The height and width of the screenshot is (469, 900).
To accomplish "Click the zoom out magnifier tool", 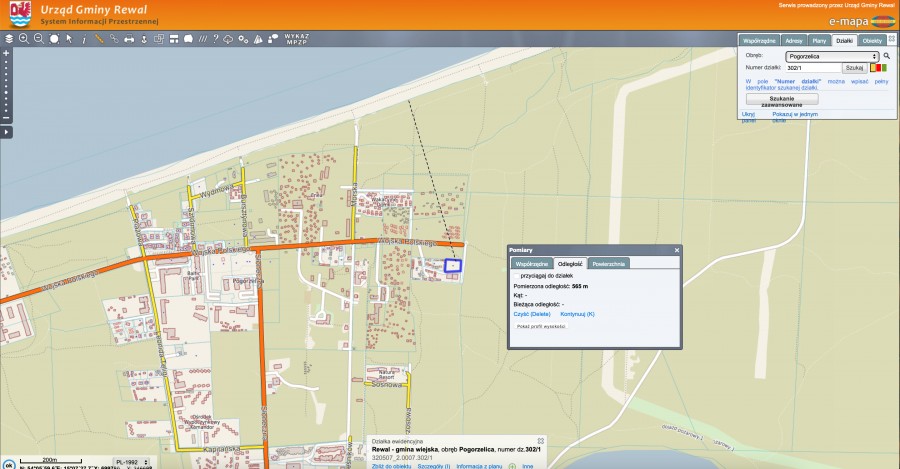I will point(39,39).
